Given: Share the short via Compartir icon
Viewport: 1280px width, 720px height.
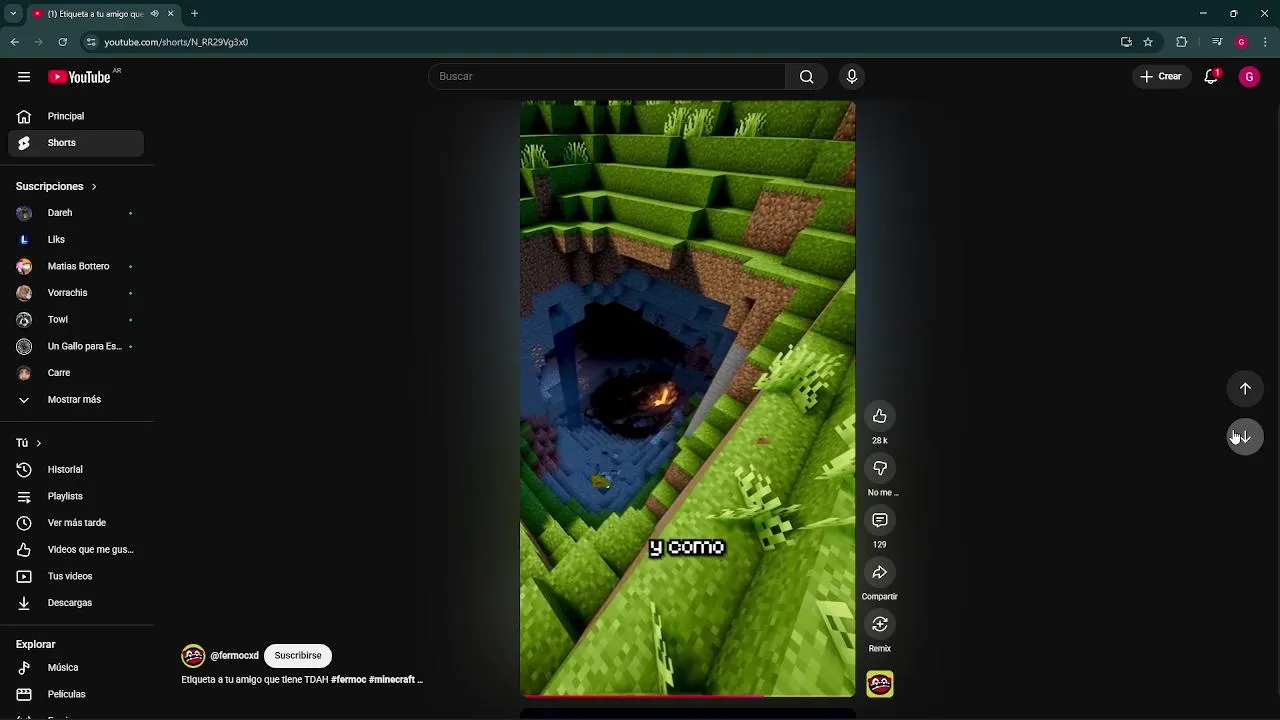Looking at the screenshot, I should [880, 572].
